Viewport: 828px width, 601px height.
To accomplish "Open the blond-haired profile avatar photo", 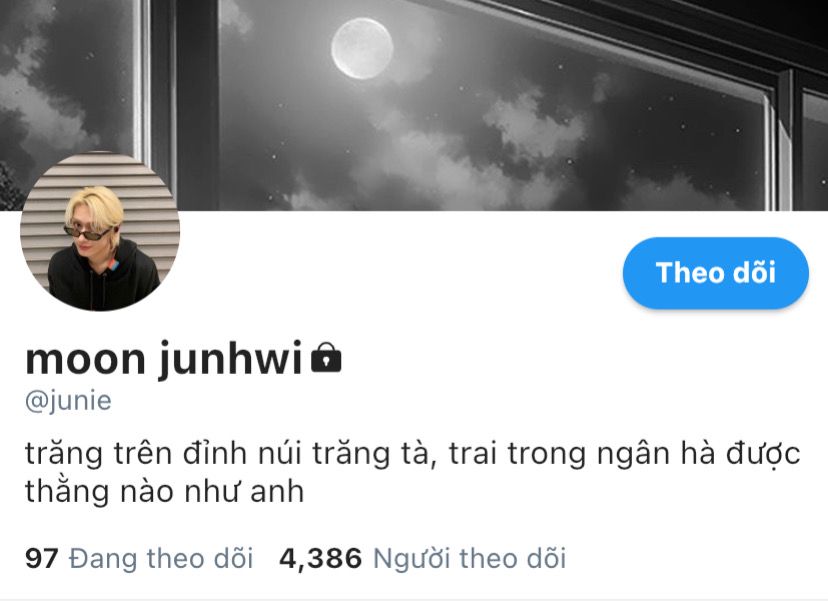I will (x=100, y=231).
